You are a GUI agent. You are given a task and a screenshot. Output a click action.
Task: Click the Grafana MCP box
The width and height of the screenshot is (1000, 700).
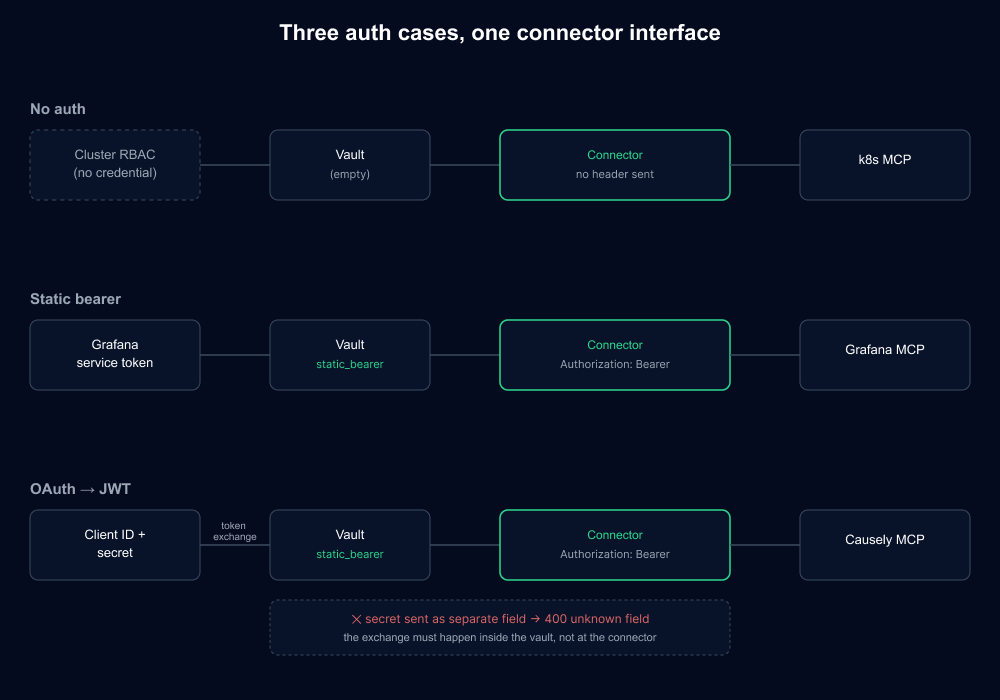point(885,355)
